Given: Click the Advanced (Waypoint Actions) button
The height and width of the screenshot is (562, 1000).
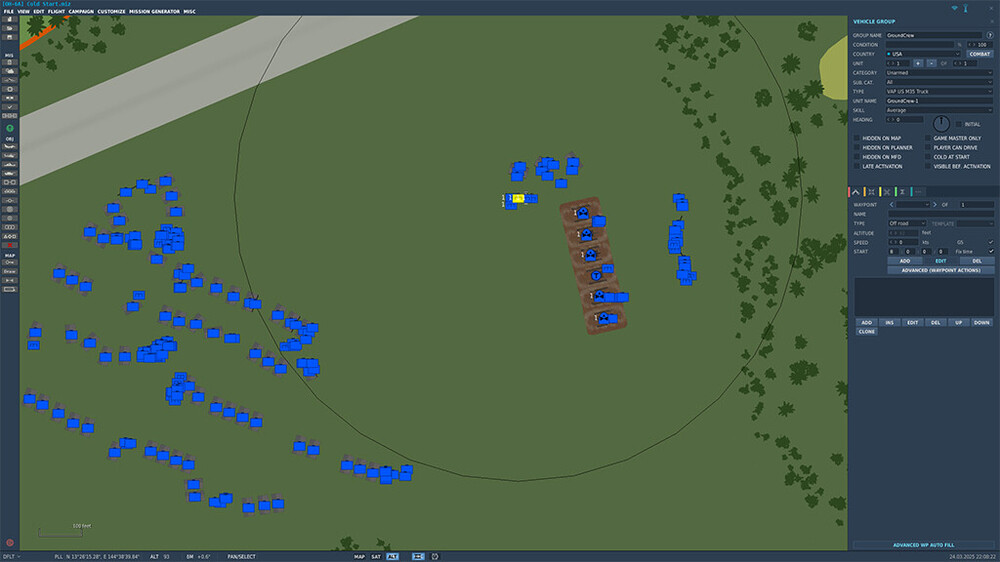Looking at the screenshot, I should (x=941, y=270).
